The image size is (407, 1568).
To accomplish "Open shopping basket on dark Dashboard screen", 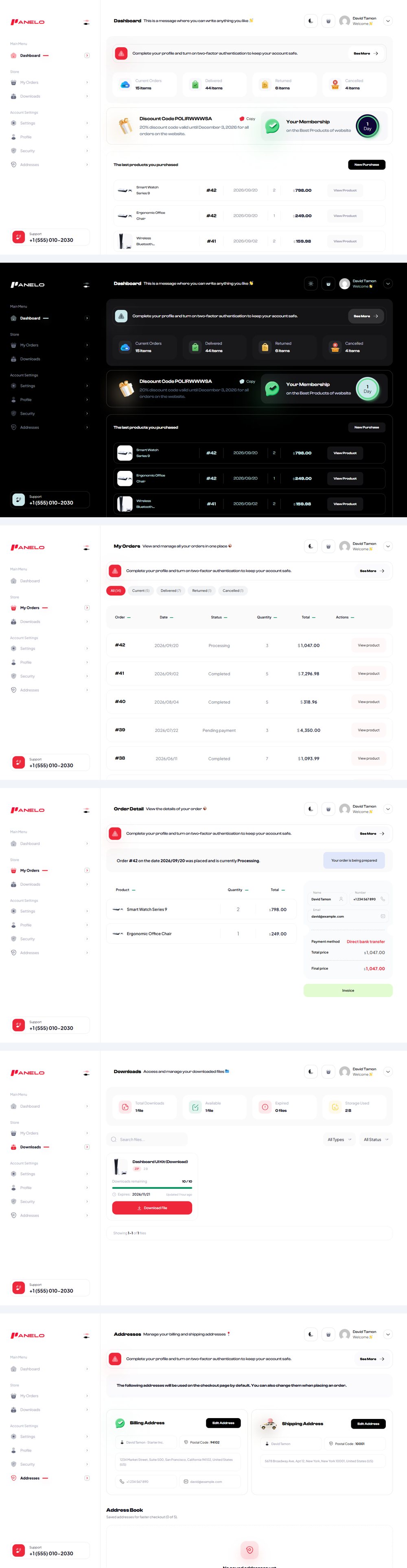I will click(x=328, y=283).
